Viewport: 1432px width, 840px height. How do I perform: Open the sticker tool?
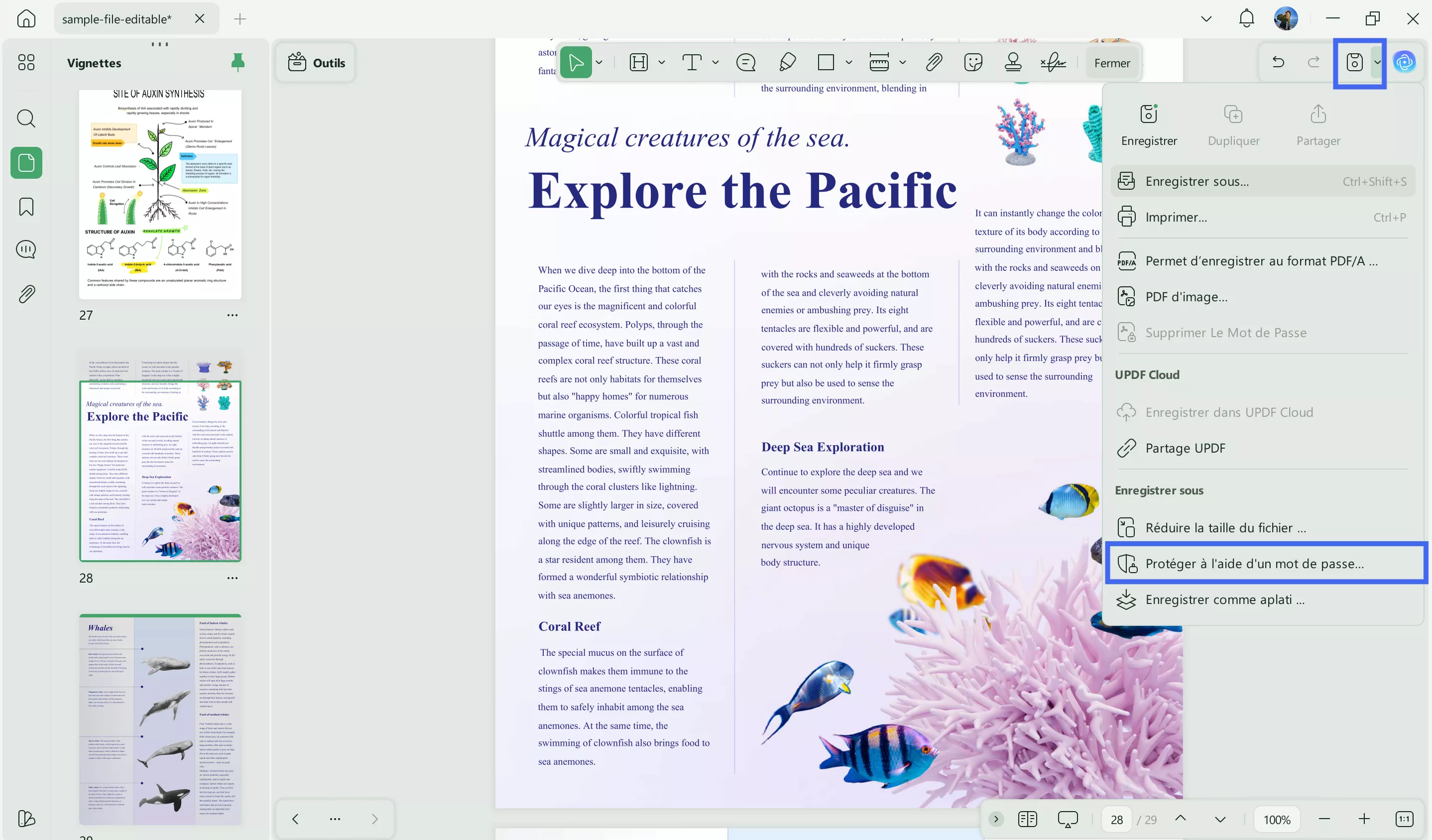tap(973, 62)
